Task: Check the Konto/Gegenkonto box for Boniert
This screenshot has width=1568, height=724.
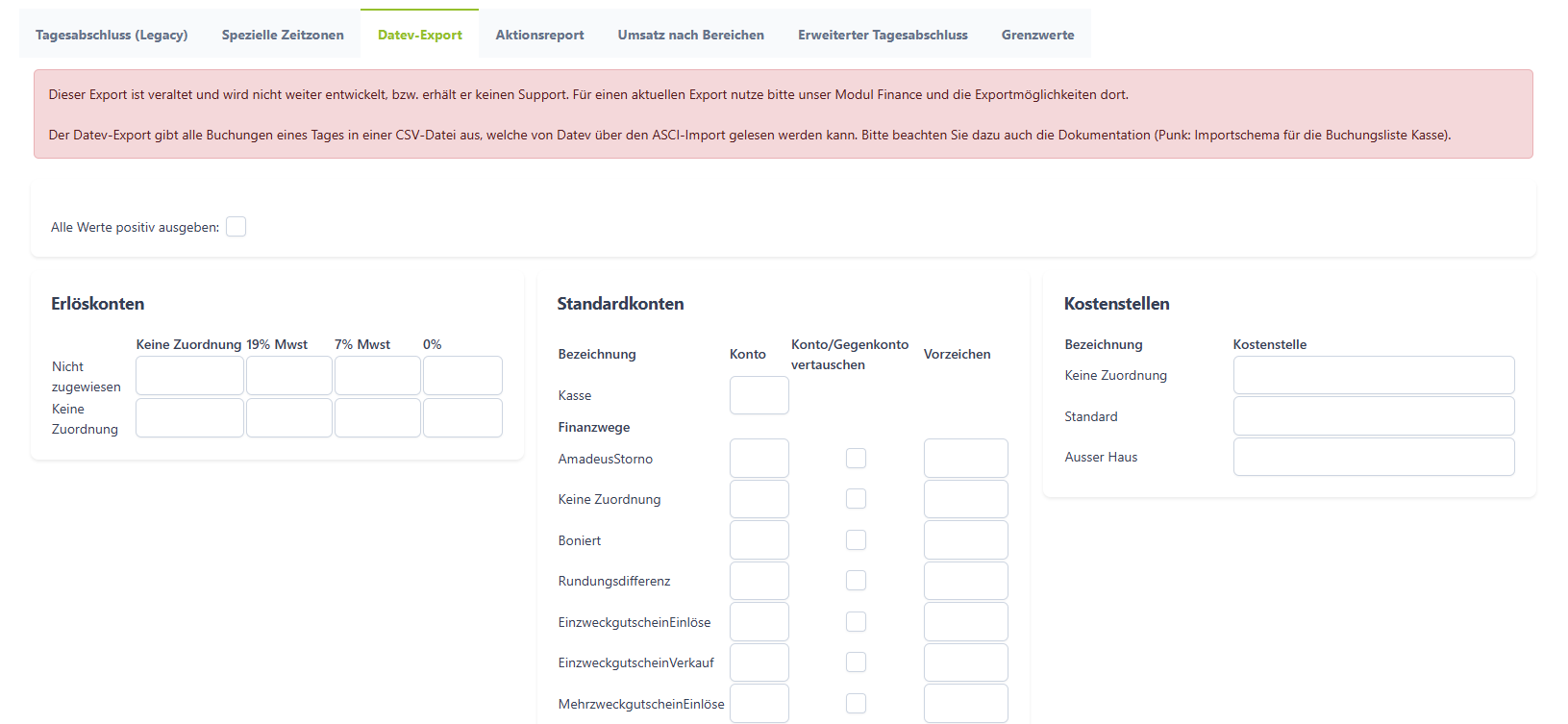Action: pyautogui.click(x=856, y=540)
